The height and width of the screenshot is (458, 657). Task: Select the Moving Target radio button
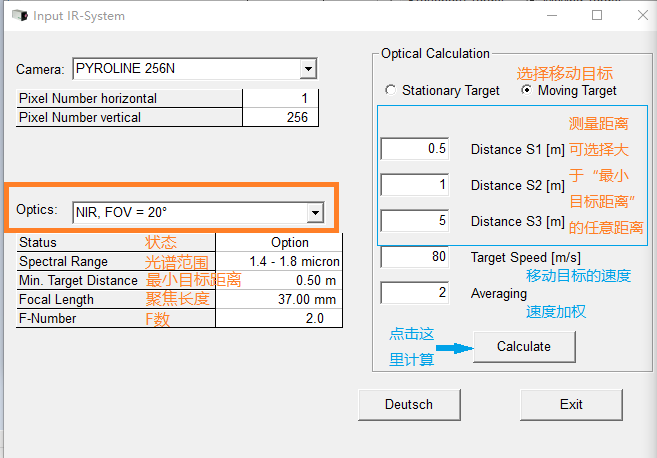point(527,91)
